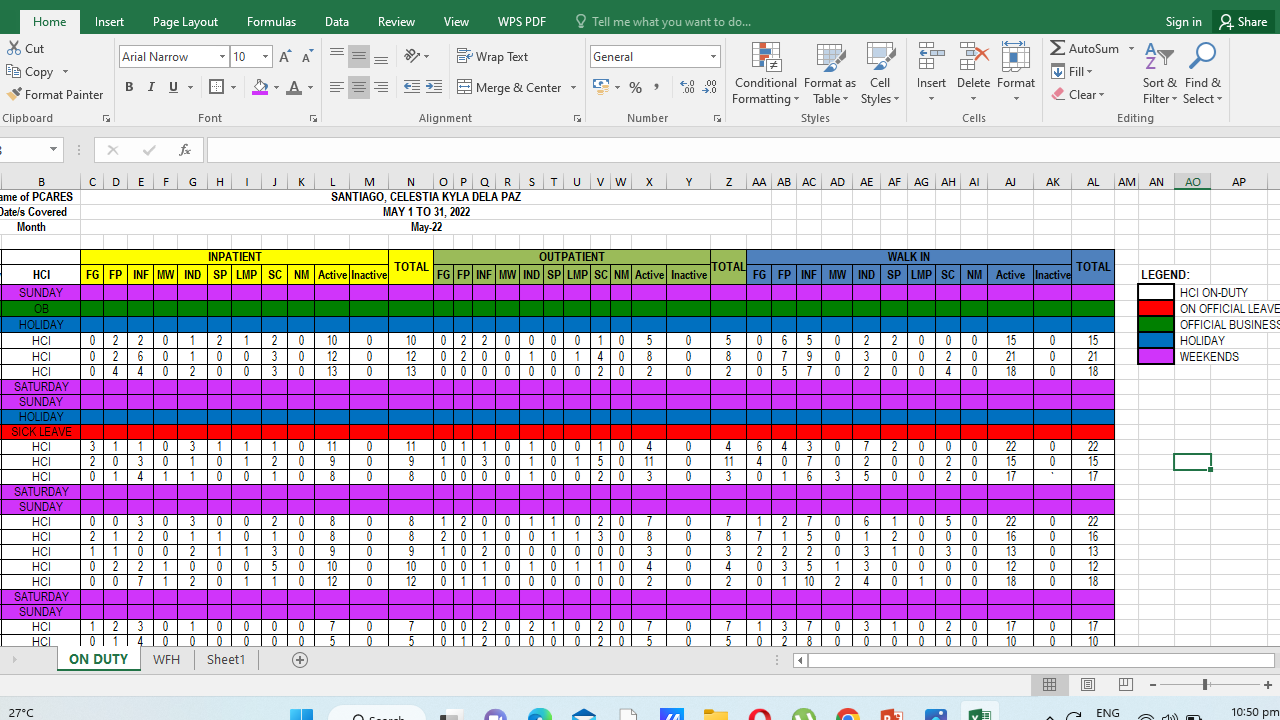The width and height of the screenshot is (1280, 720).
Task: Decrease the cell indent
Action: (x=412, y=88)
